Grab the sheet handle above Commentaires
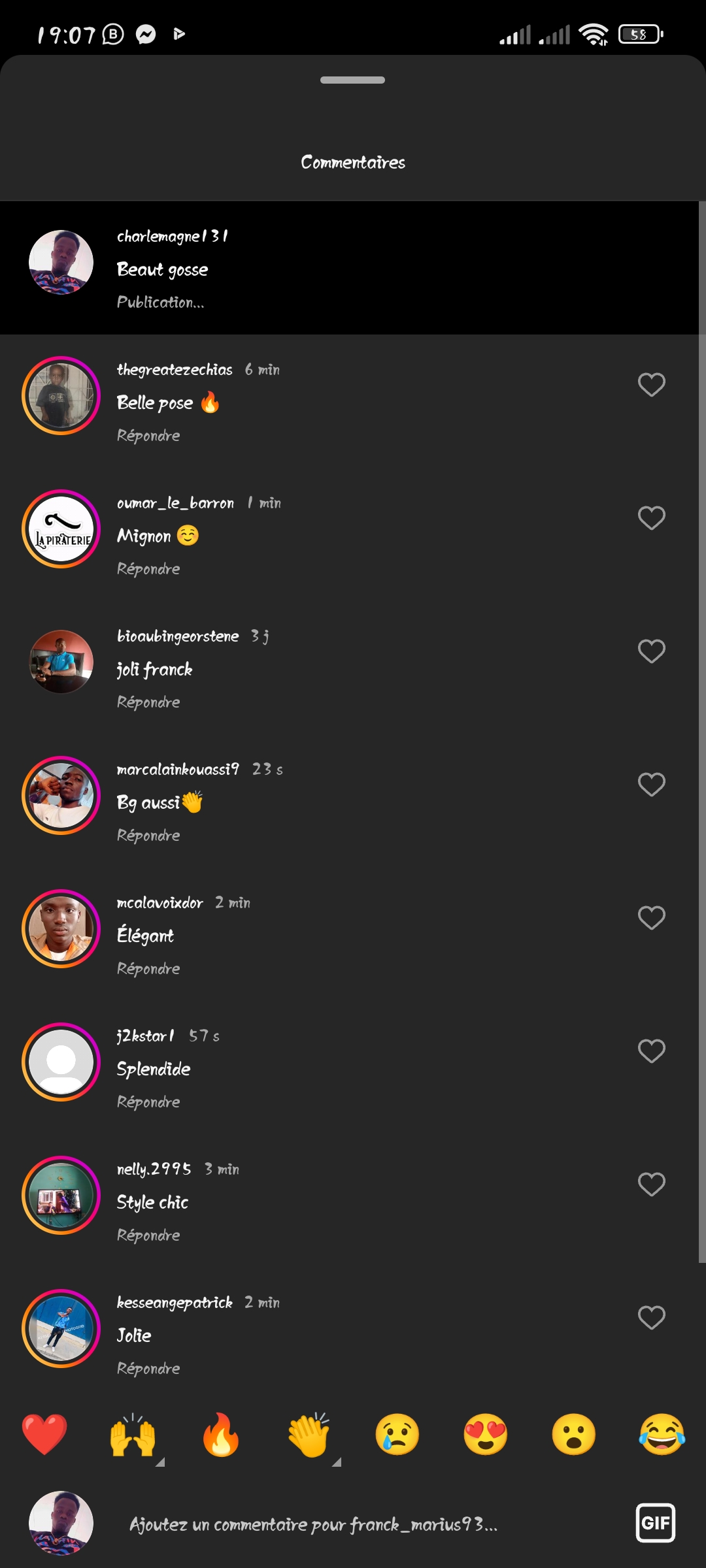Screen dimensions: 706x1568 pyautogui.click(x=352, y=80)
